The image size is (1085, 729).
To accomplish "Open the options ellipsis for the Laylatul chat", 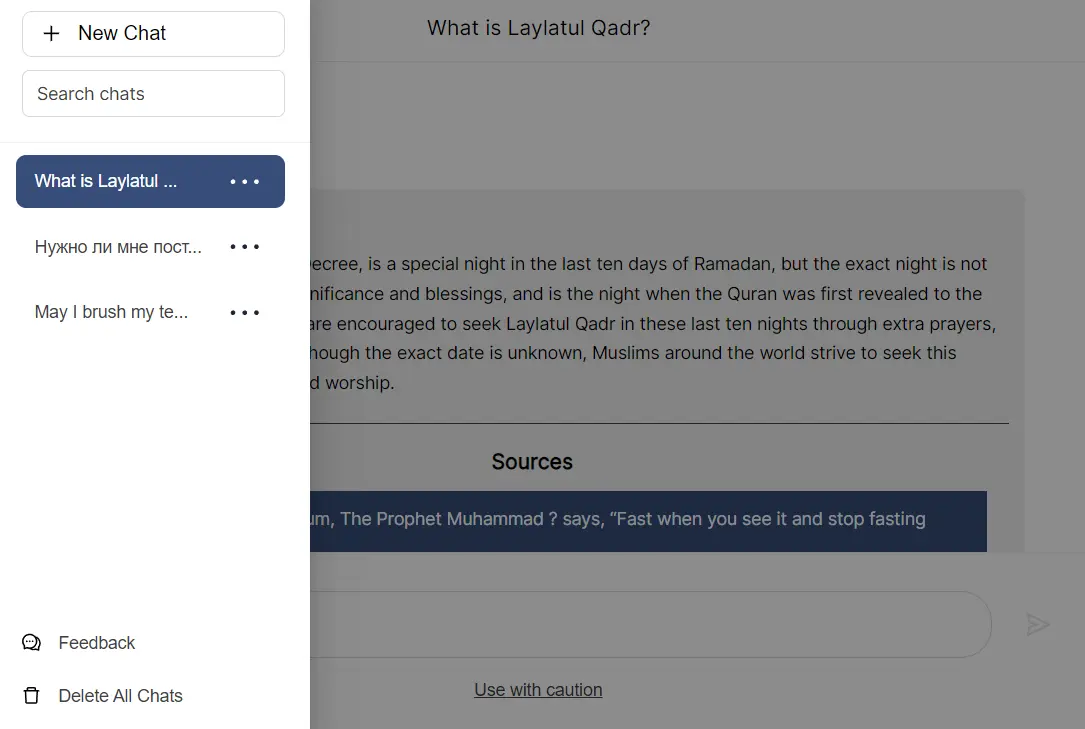I will tap(244, 181).
